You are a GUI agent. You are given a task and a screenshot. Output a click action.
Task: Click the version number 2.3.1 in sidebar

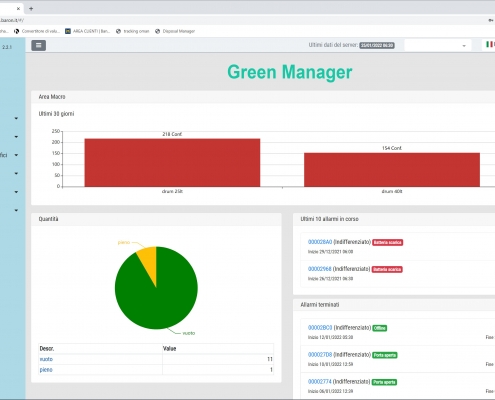pos(7,47)
